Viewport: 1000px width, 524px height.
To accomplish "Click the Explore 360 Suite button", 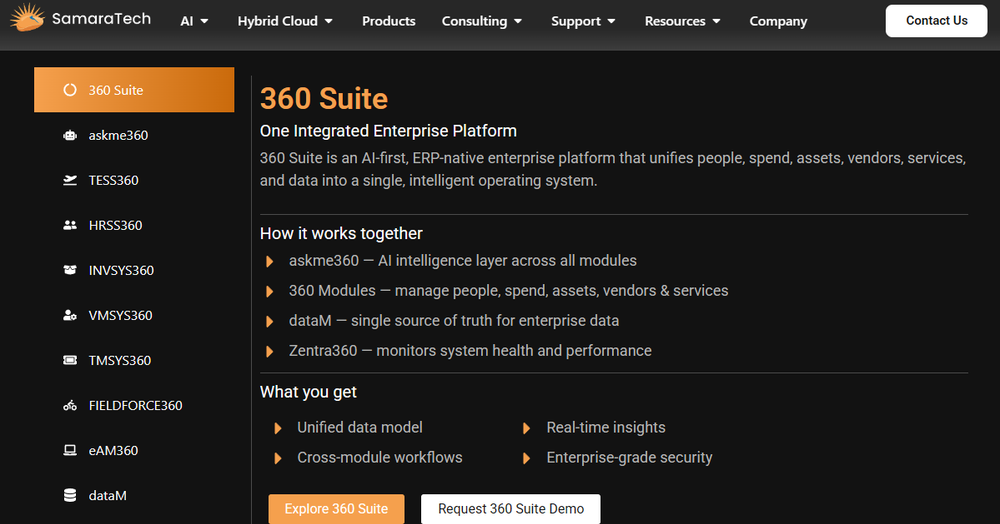I will click(336, 509).
